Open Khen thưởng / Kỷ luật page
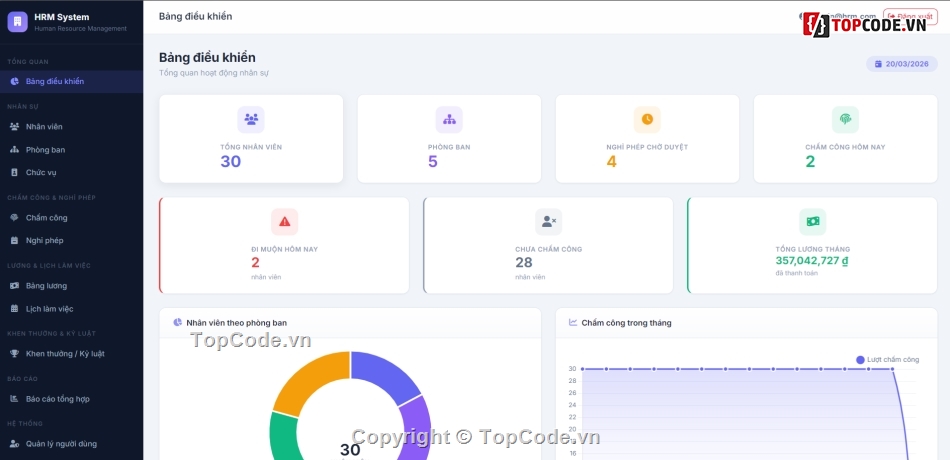This screenshot has height=460, width=950. click(71, 353)
